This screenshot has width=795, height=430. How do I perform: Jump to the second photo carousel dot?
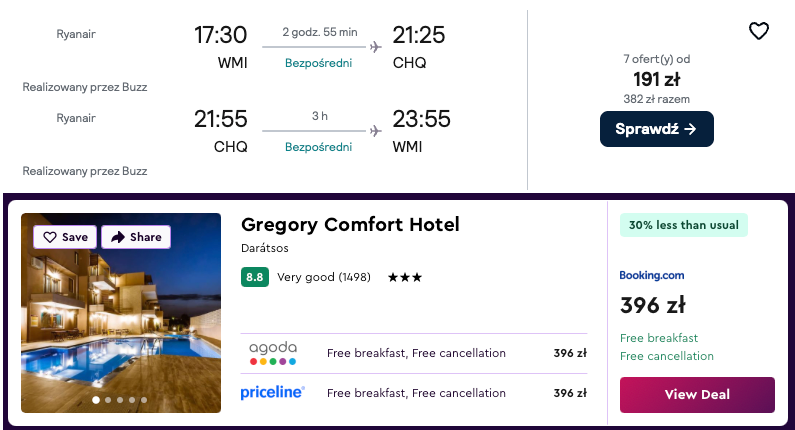click(108, 400)
